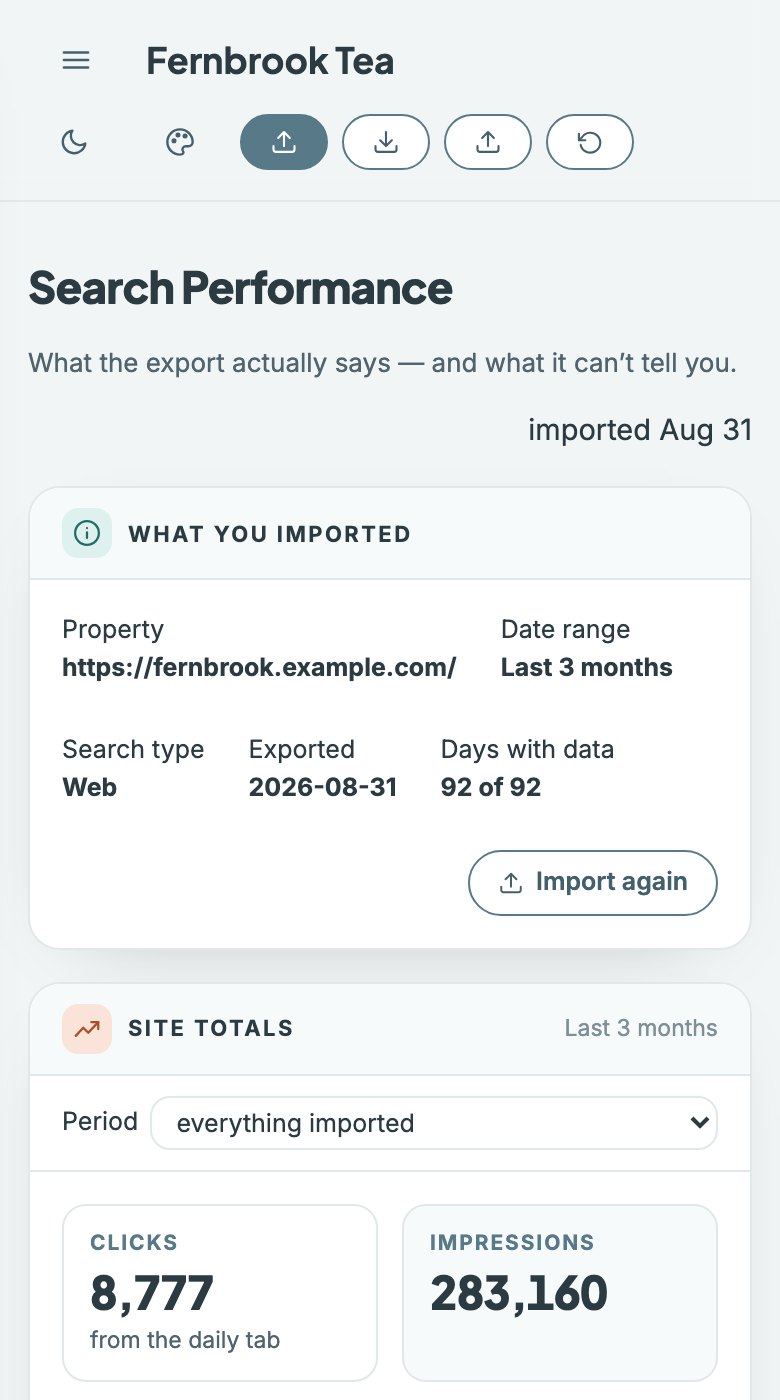
Task: Click the circular reset arrow icon button
Action: coord(590,143)
